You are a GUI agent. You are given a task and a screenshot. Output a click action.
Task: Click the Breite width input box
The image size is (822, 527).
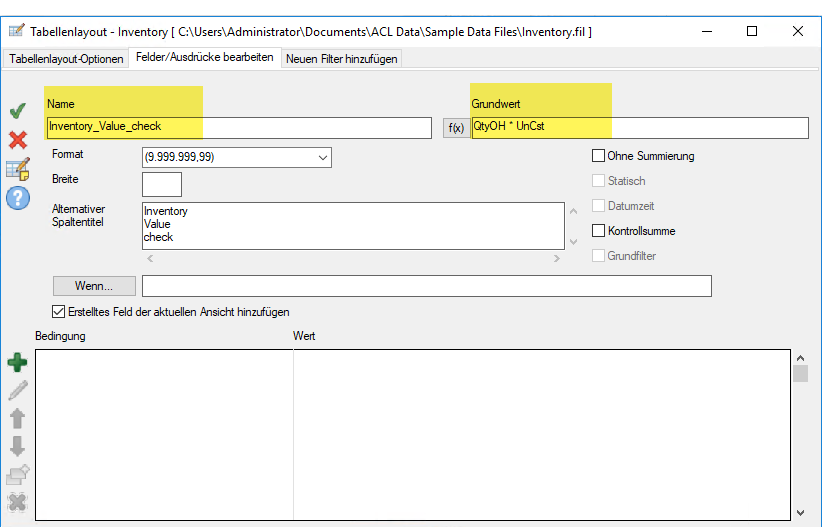pos(162,184)
